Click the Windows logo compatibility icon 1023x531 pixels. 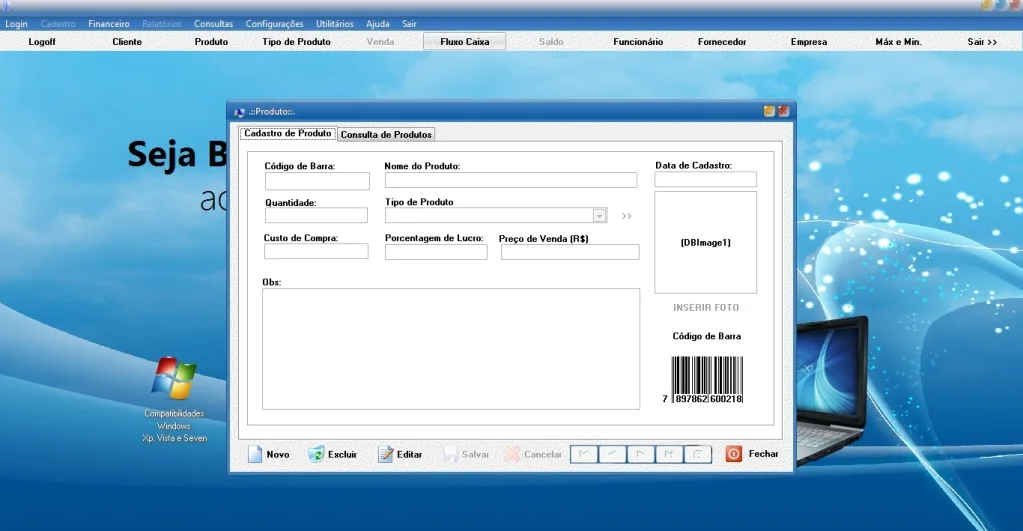(174, 378)
